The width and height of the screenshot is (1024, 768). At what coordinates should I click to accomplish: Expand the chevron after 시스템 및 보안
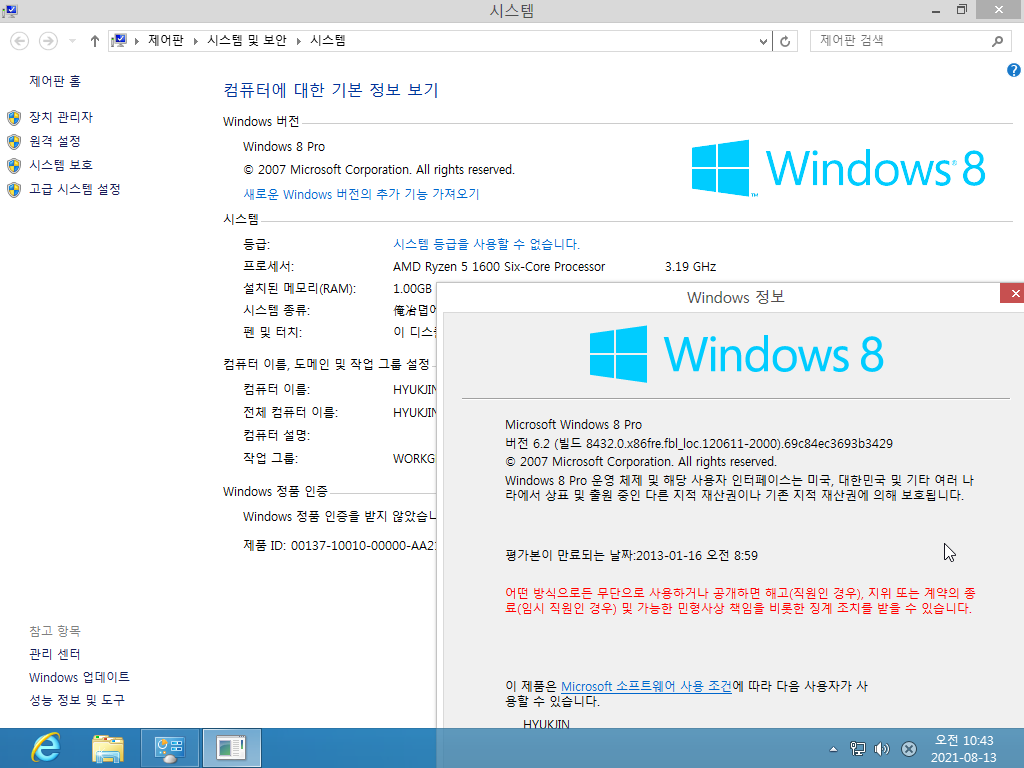pyautogui.click(x=298, y=41)
